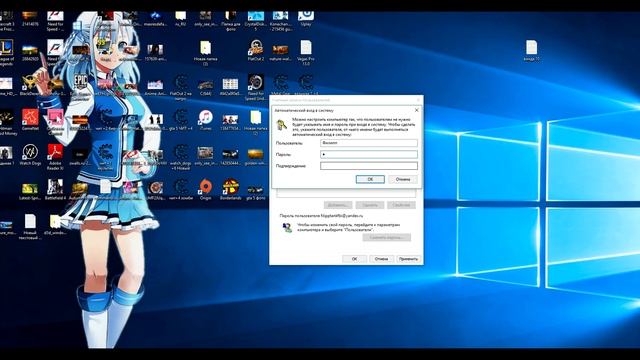
Task: Open the Epic Games Launcher desktop icon
Action: click(x=80, y=83)
